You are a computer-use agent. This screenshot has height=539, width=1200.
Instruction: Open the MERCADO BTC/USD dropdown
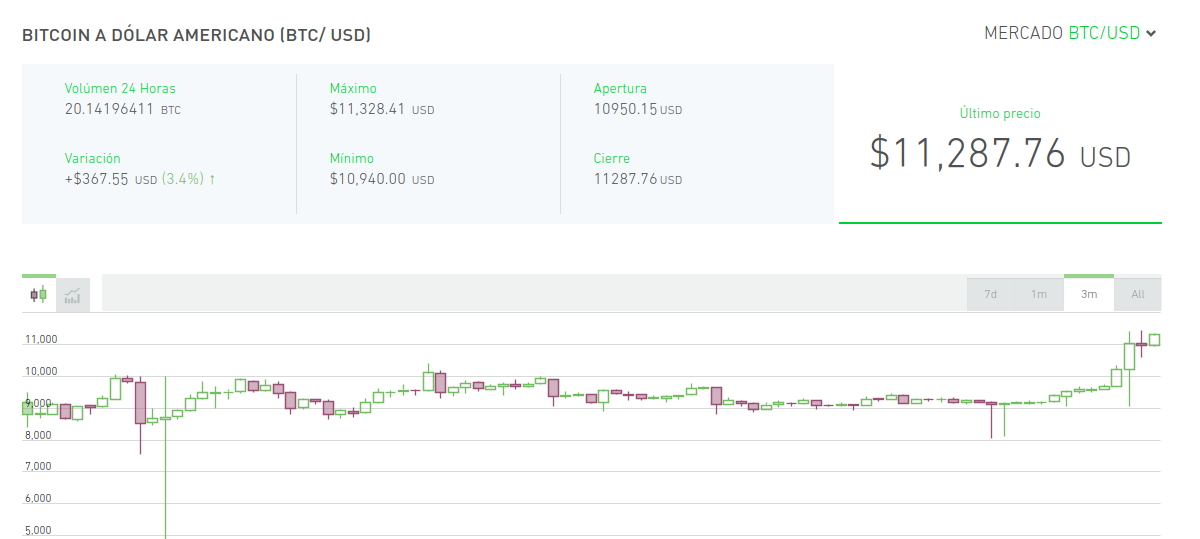[x=1070, y=33]
